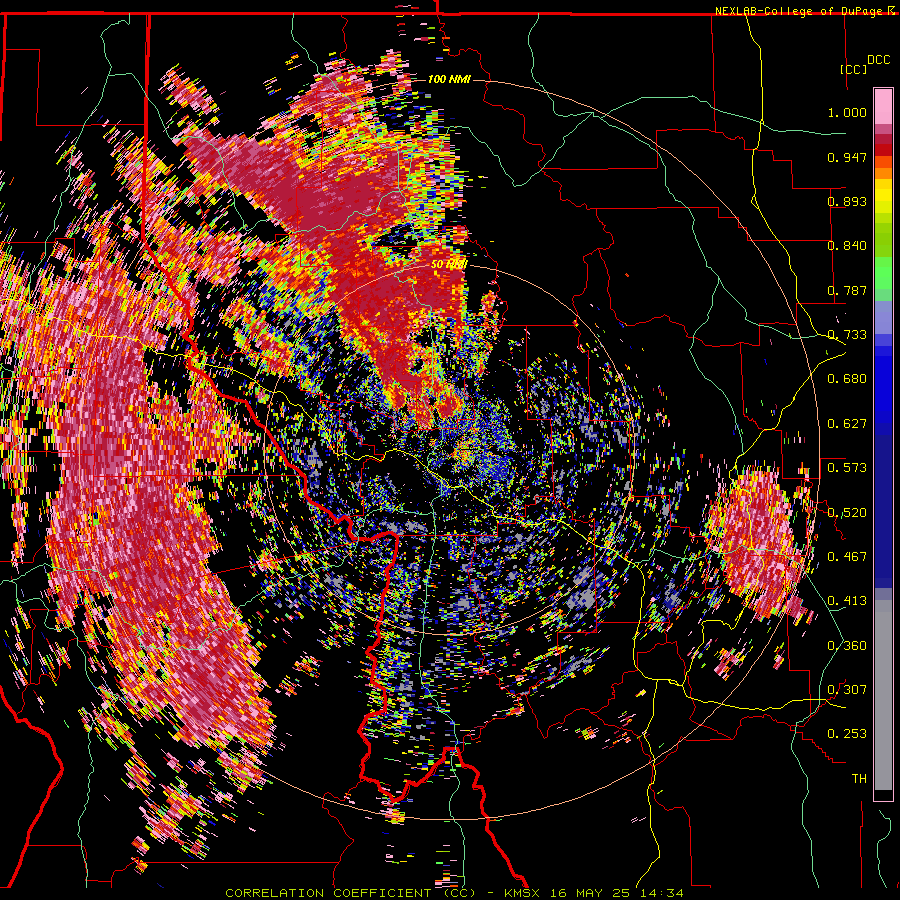
Task: Select the 0.520 legend value
Action: pos(847,513)
